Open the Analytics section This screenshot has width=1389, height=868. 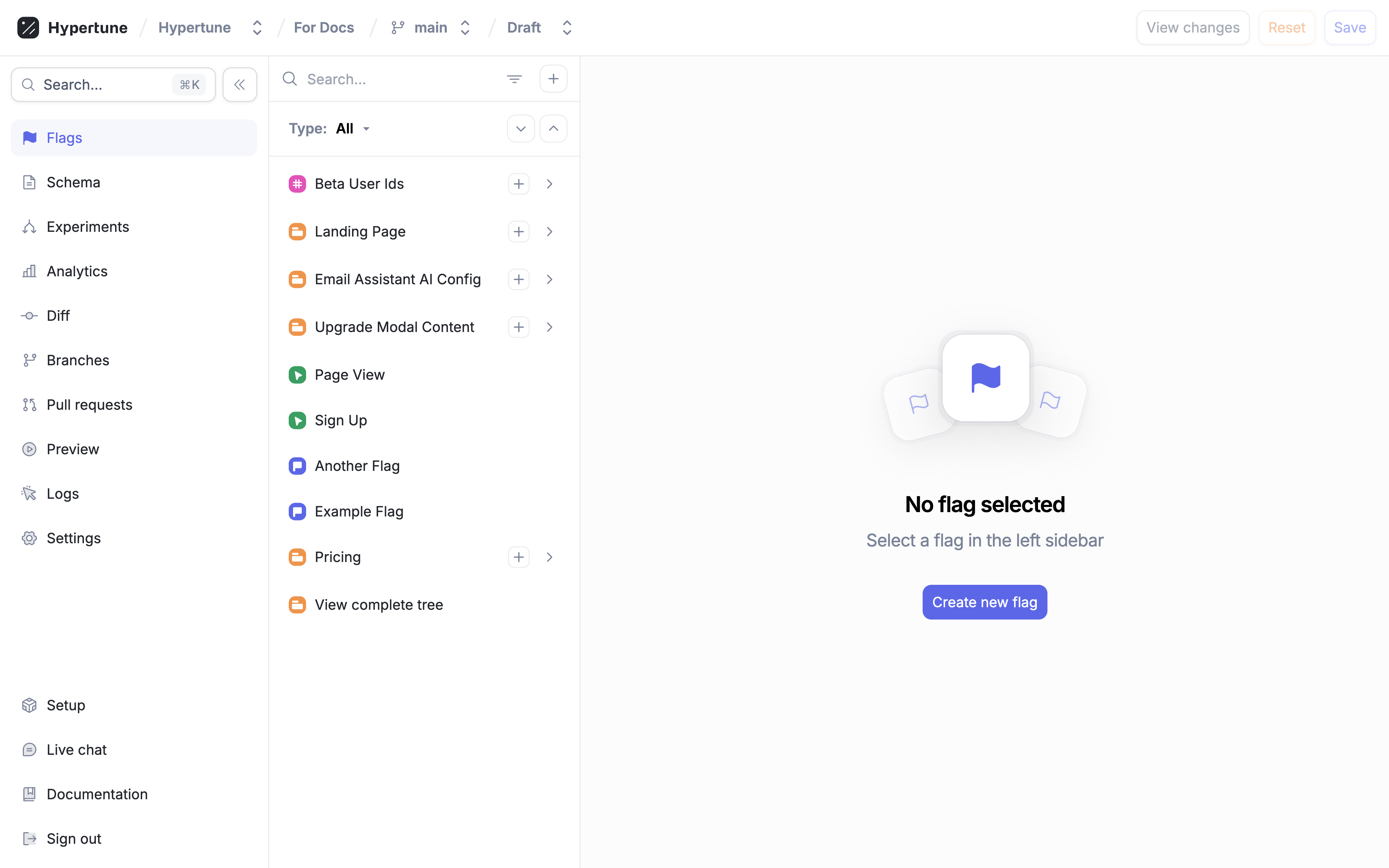(76, 271)
